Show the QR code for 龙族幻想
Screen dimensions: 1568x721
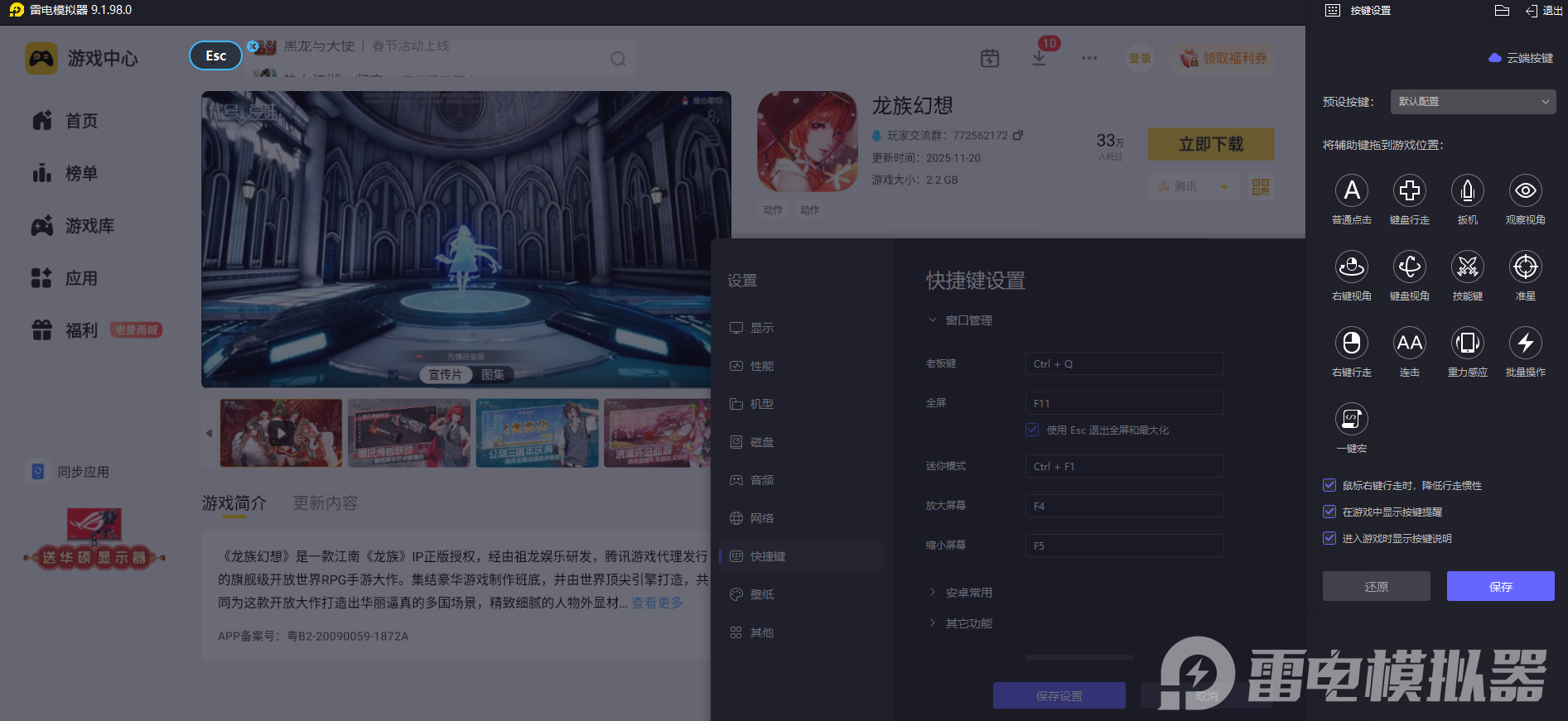[1261, 187]
